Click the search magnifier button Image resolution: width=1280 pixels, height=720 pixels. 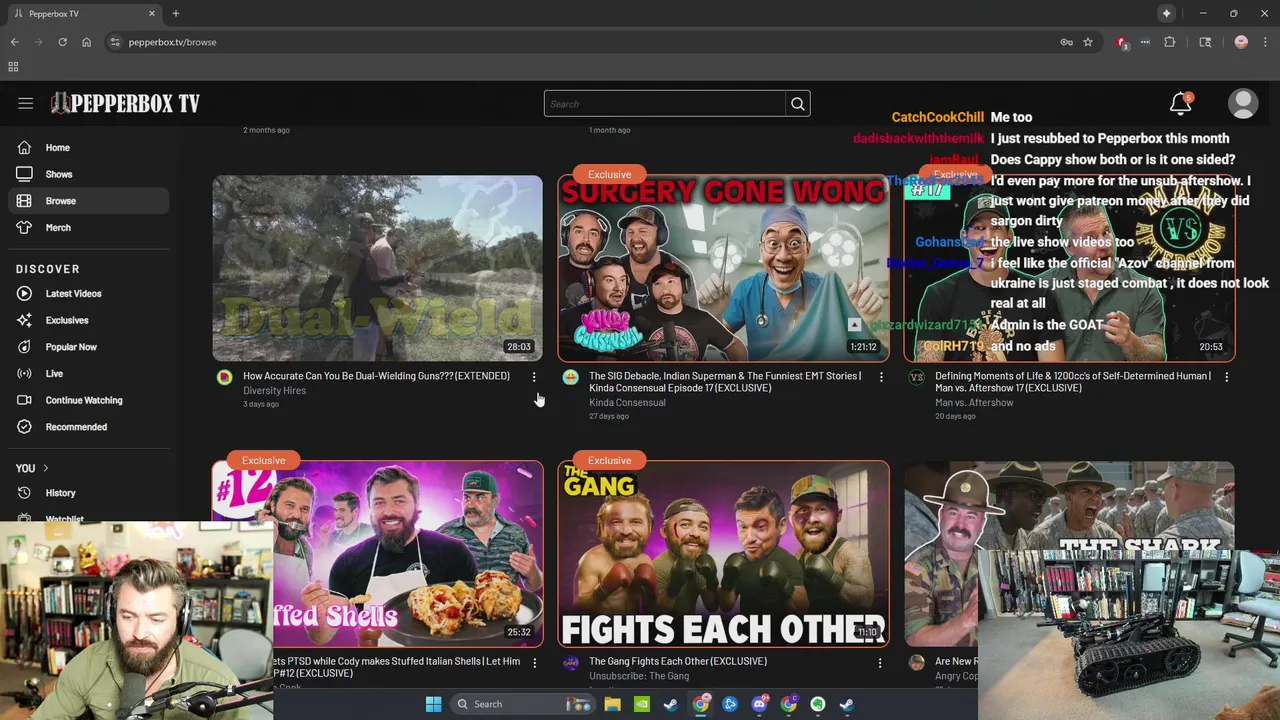pos(798,104)
